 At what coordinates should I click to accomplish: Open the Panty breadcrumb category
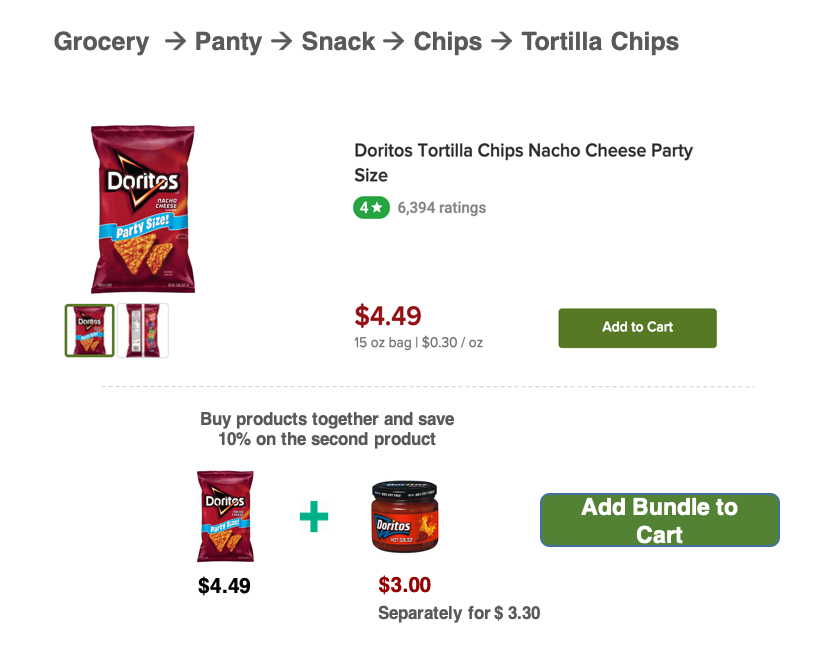coord(228,42)
